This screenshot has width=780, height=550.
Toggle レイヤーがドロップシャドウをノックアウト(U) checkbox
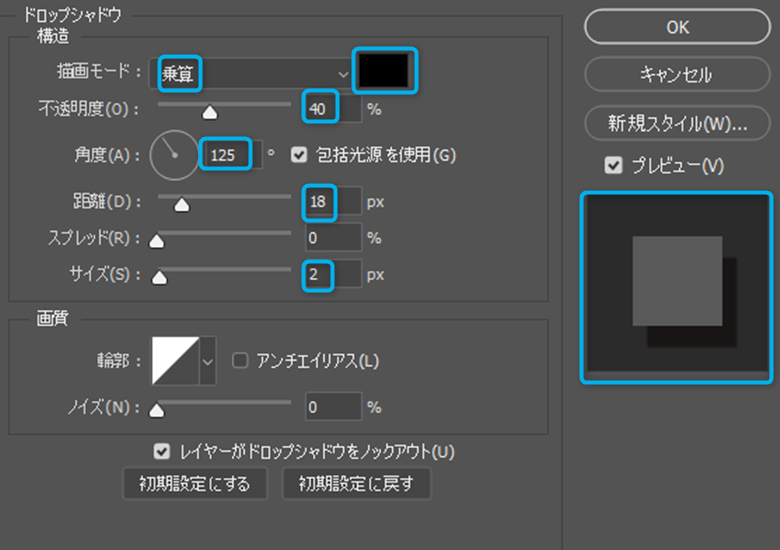[x=162, y=451]
